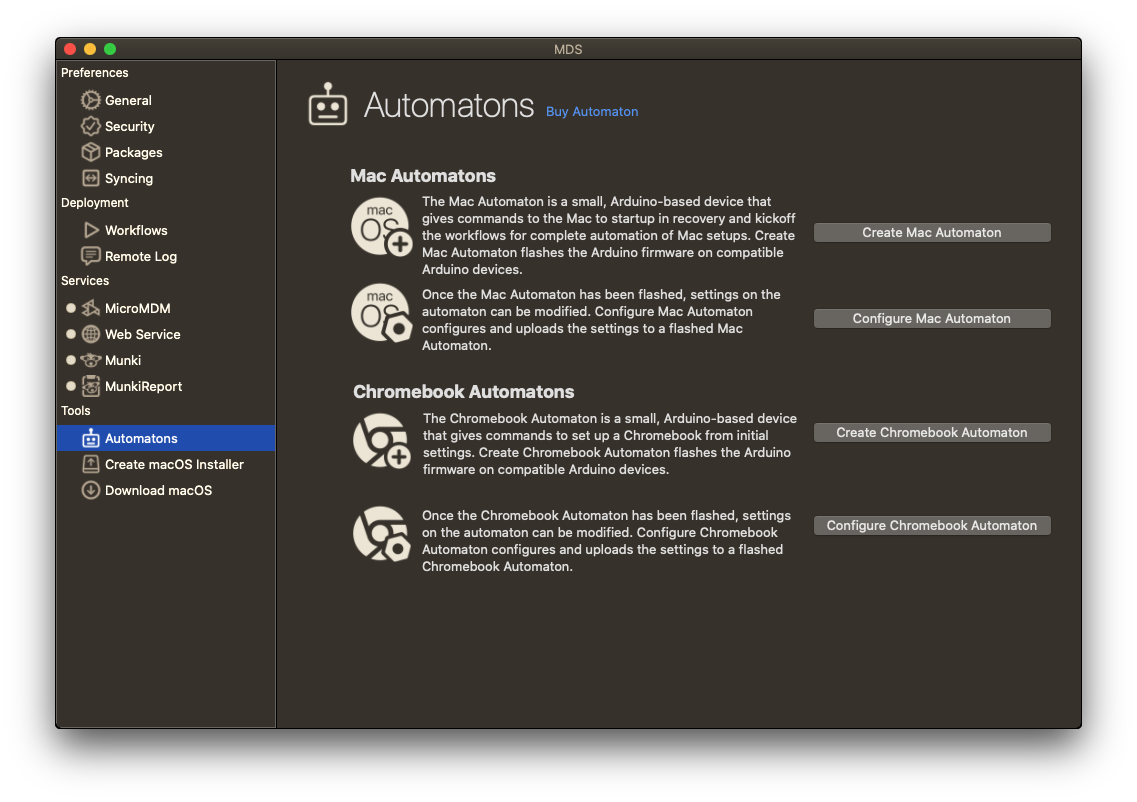Click the Munki status indicator dot
This screenshot has height=802, width=1137.
[70, 360]
